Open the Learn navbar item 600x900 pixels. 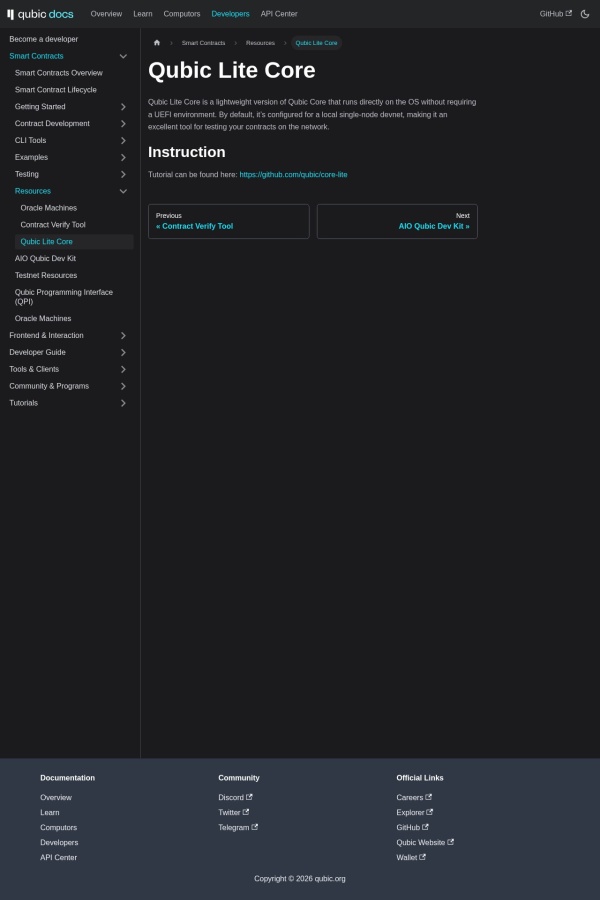143,14
